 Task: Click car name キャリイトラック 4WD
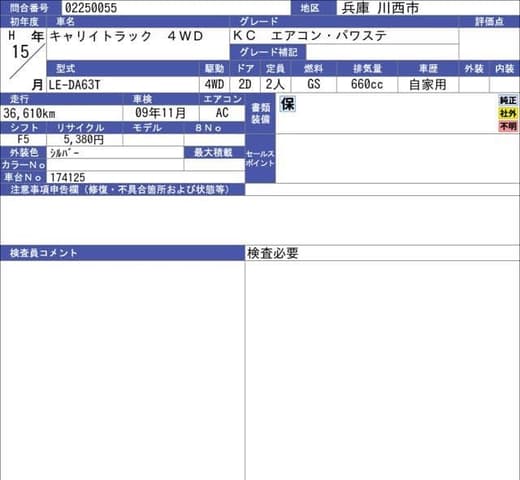click(126, 36)
